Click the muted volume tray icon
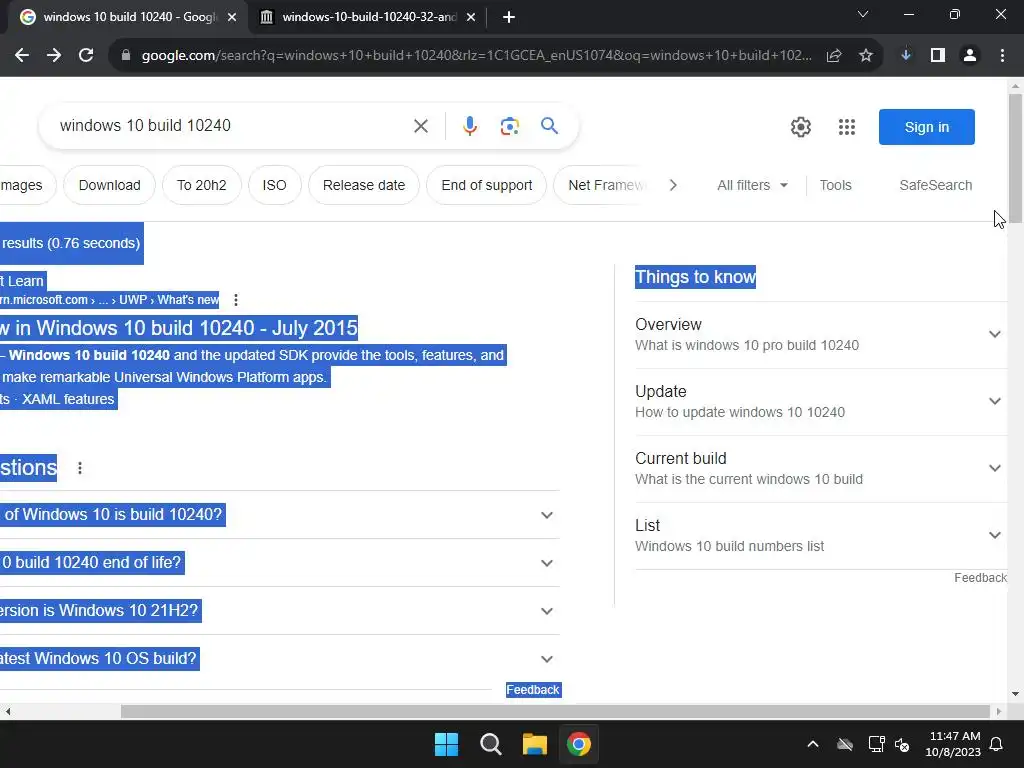The height and width of the screenshot is (768, 1024). [902, 744]
